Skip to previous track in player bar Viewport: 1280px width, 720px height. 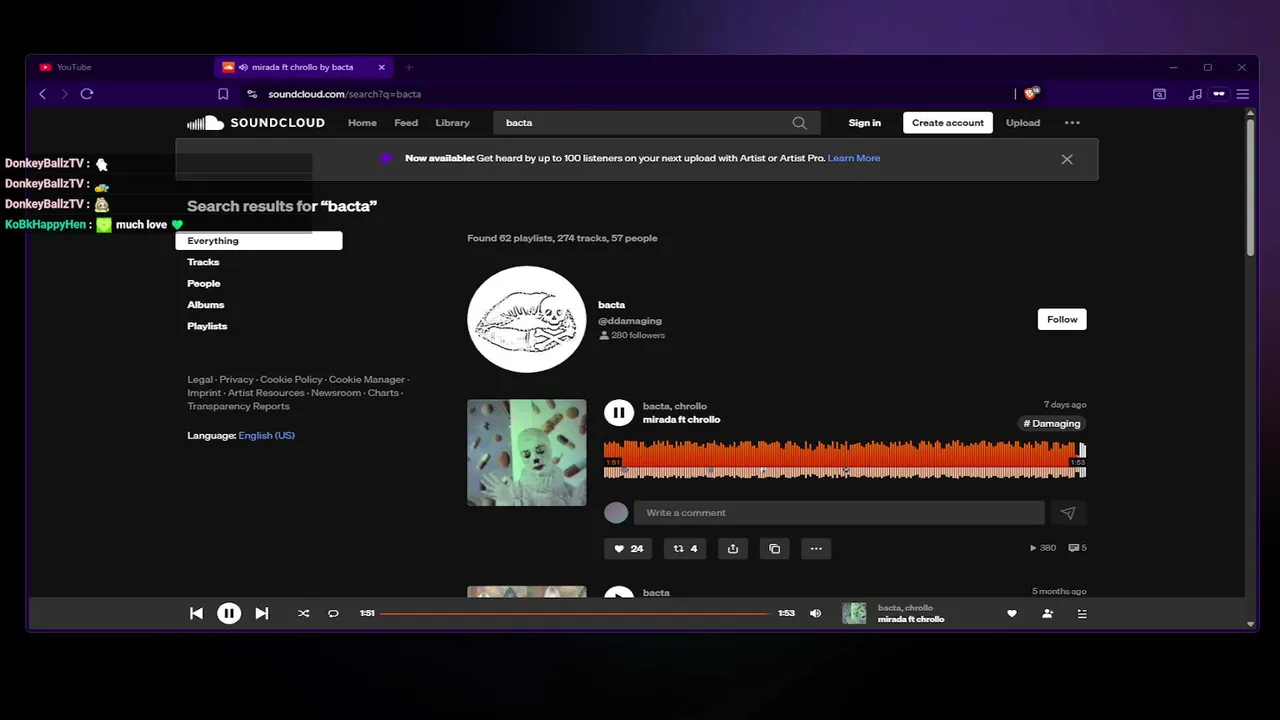[196, 613]
